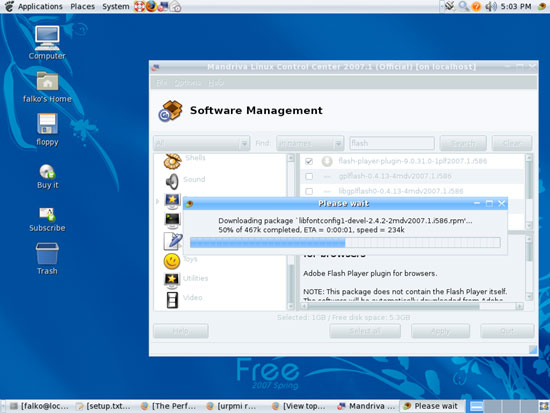This screenshot has height=413, width=550.
Task: Open File menu in Control Center
Action: [x=161, y=83]
